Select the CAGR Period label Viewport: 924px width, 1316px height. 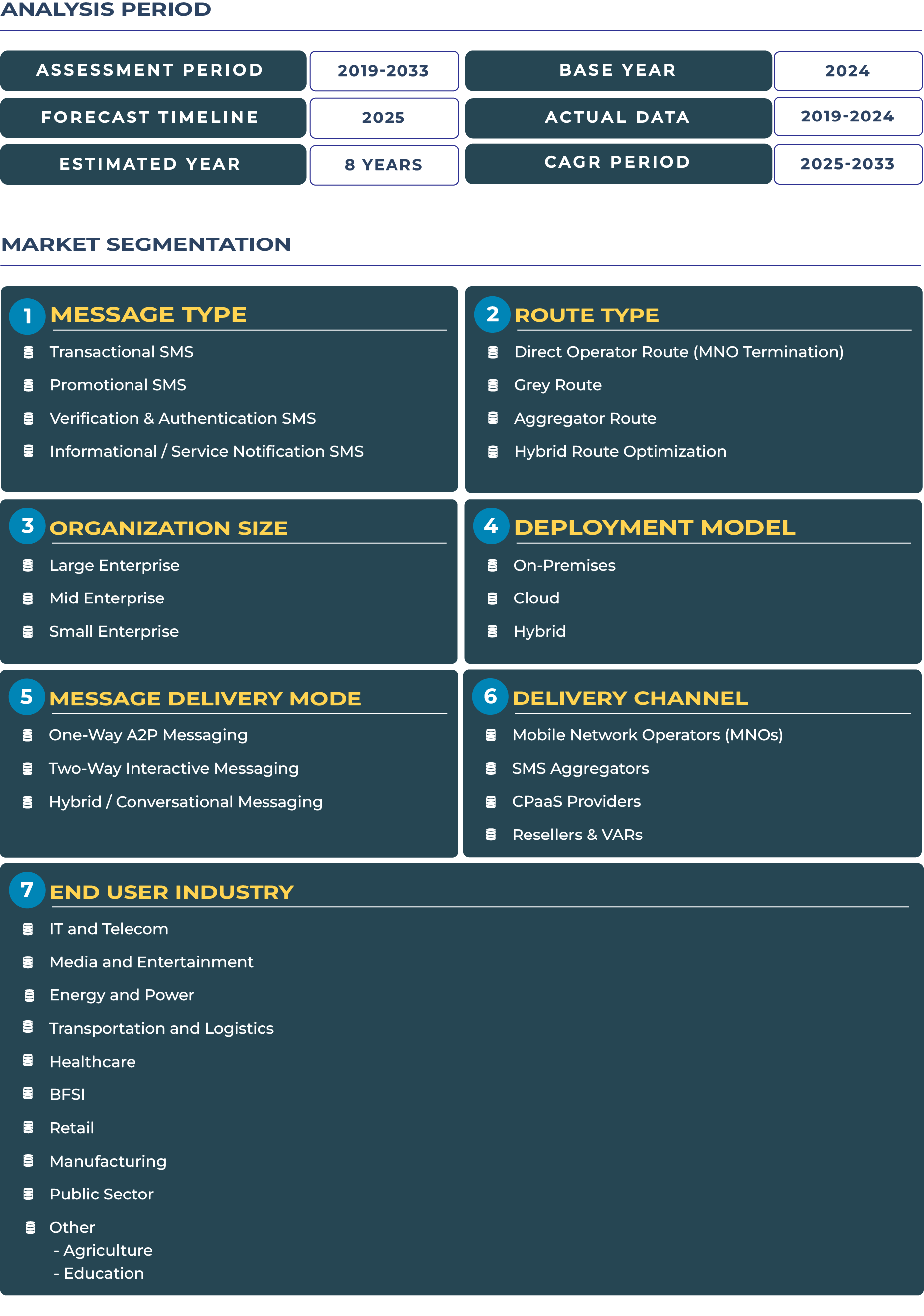click(617, 163)
